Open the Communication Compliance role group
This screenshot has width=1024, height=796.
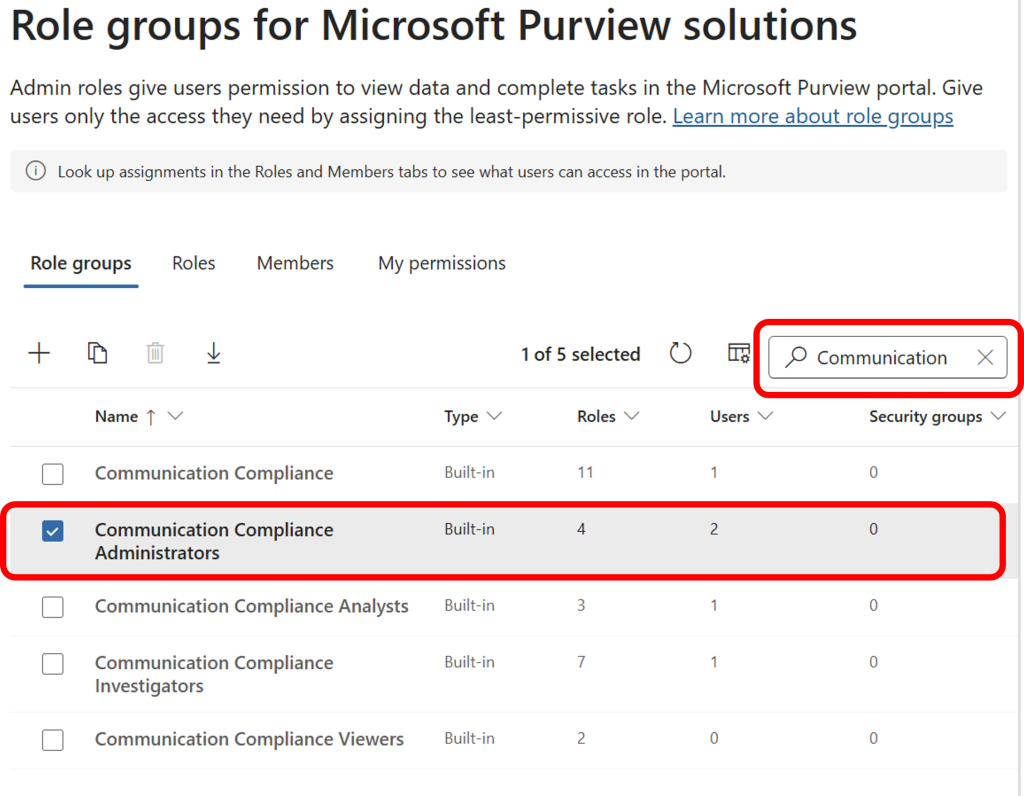click(214, 473)
